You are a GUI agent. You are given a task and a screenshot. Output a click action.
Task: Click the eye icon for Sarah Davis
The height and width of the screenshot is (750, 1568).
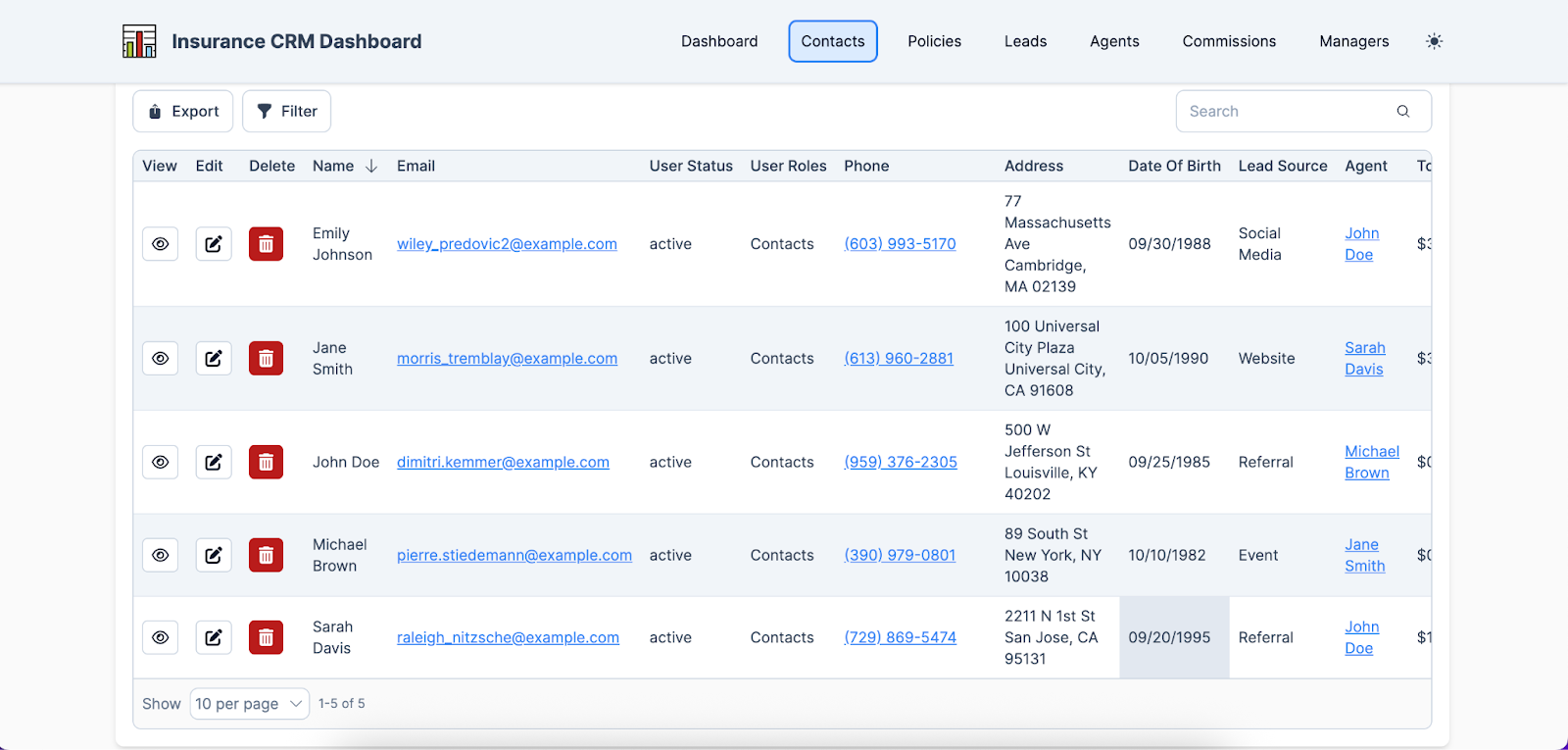161,637
